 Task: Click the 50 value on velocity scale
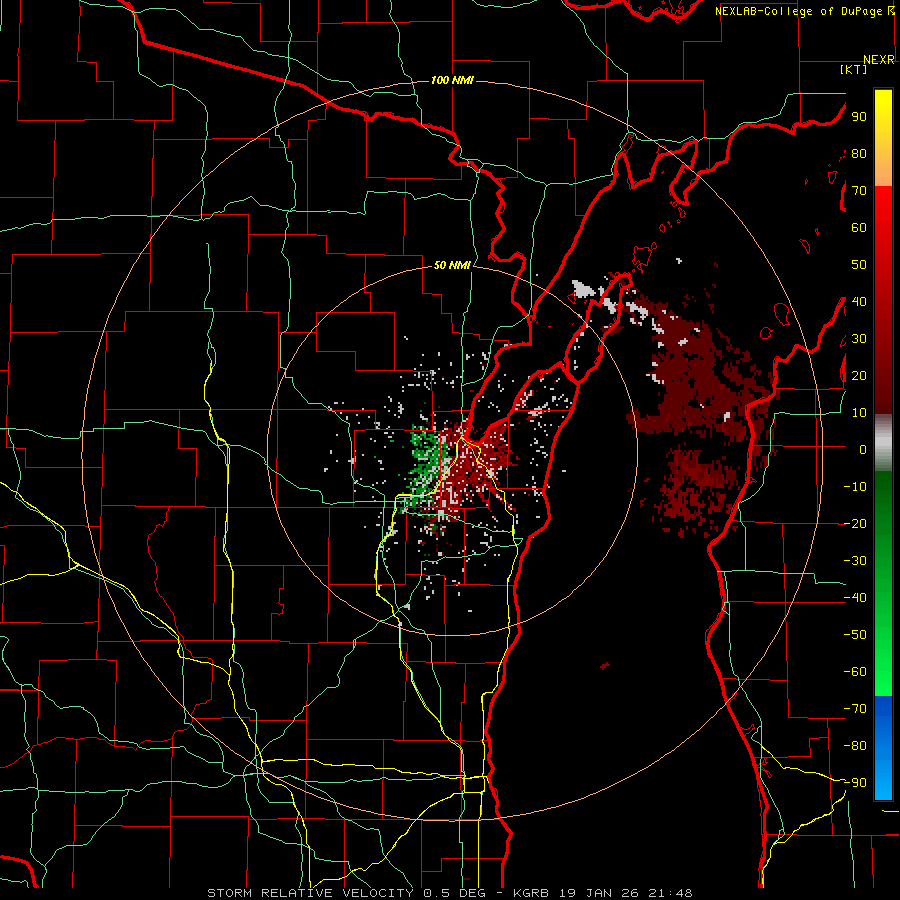tap(859, 265)
